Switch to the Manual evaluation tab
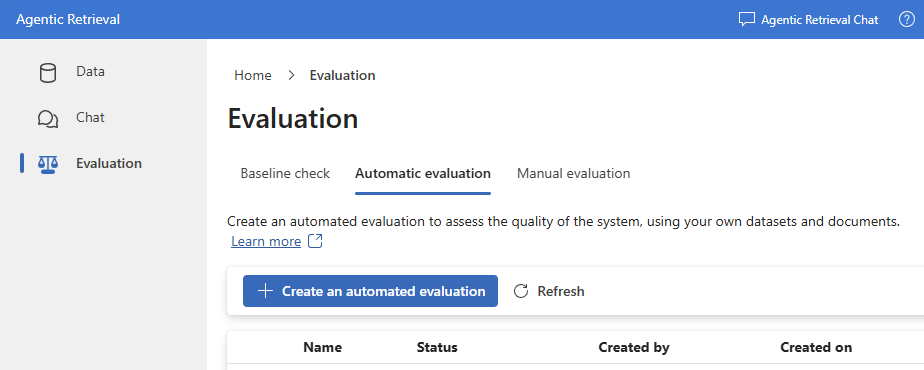Viewport: 924px width, 370px height. coord(573,173)
